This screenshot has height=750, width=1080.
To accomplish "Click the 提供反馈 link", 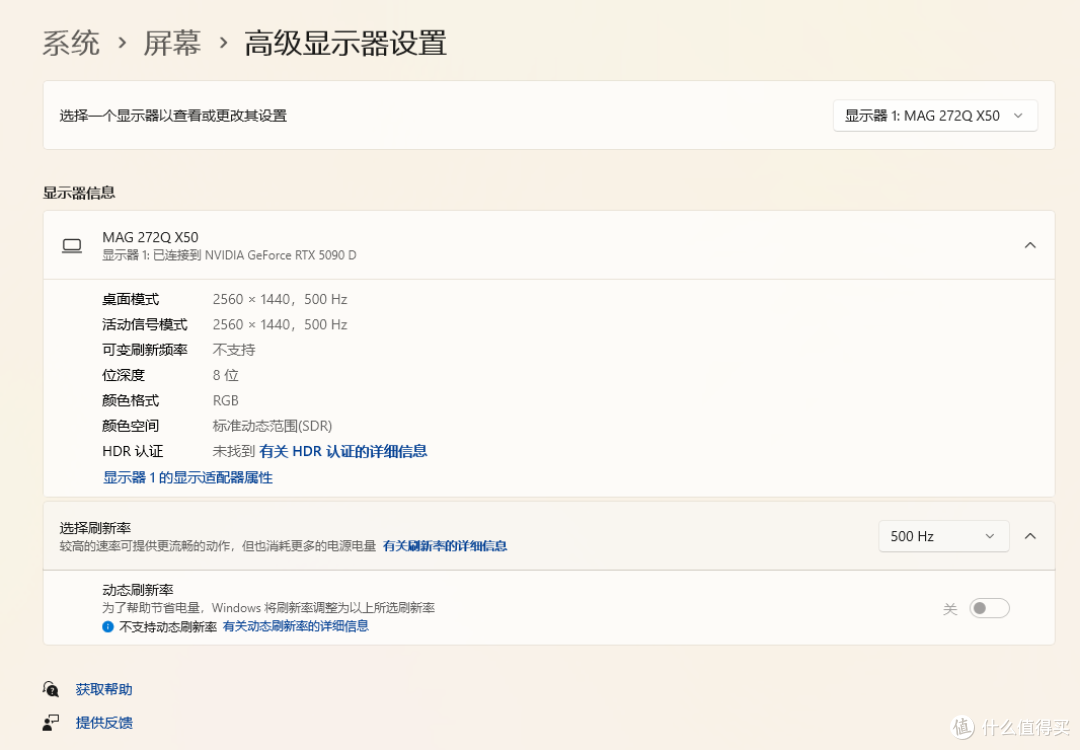I will (x=104, y=722).
